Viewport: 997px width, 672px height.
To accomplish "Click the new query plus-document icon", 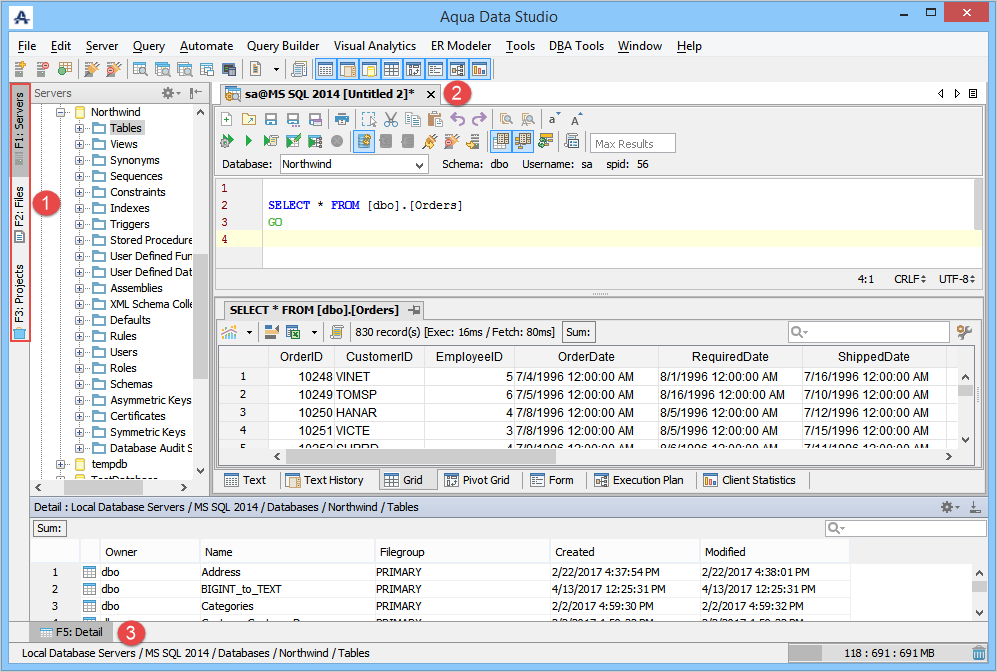I will (x=227, y=119).
